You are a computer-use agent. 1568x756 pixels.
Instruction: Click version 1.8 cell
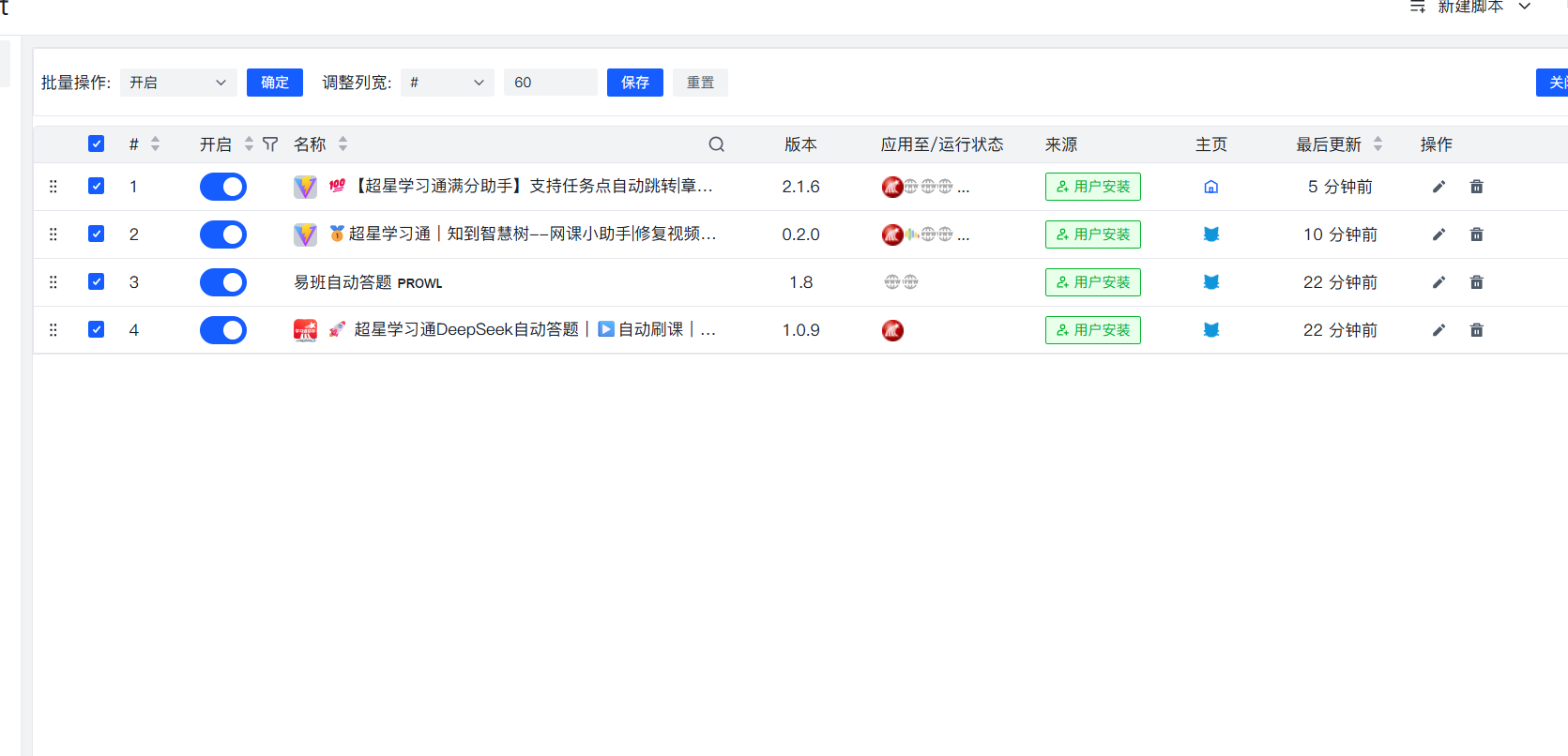coord(800,282)
